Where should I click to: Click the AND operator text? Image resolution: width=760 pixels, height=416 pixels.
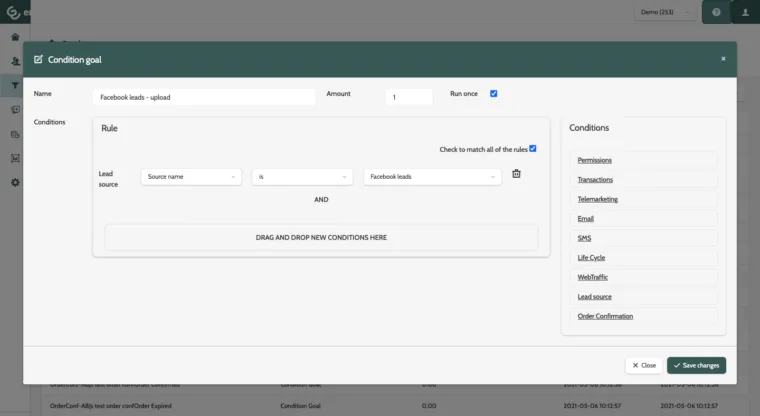click(x=321, y=199)
